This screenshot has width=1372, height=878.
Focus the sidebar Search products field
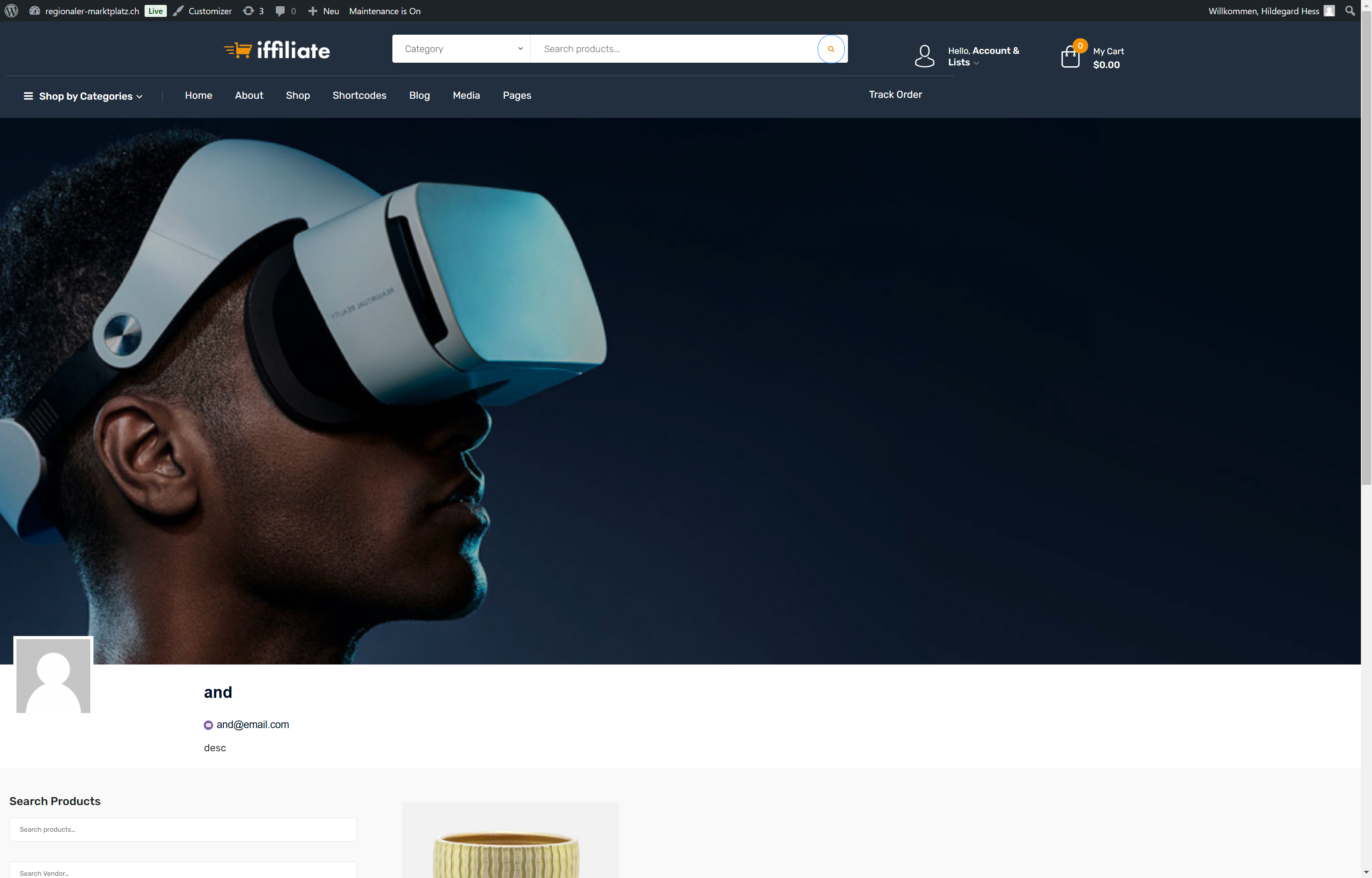pyautogui.click(x=182, y=830)
